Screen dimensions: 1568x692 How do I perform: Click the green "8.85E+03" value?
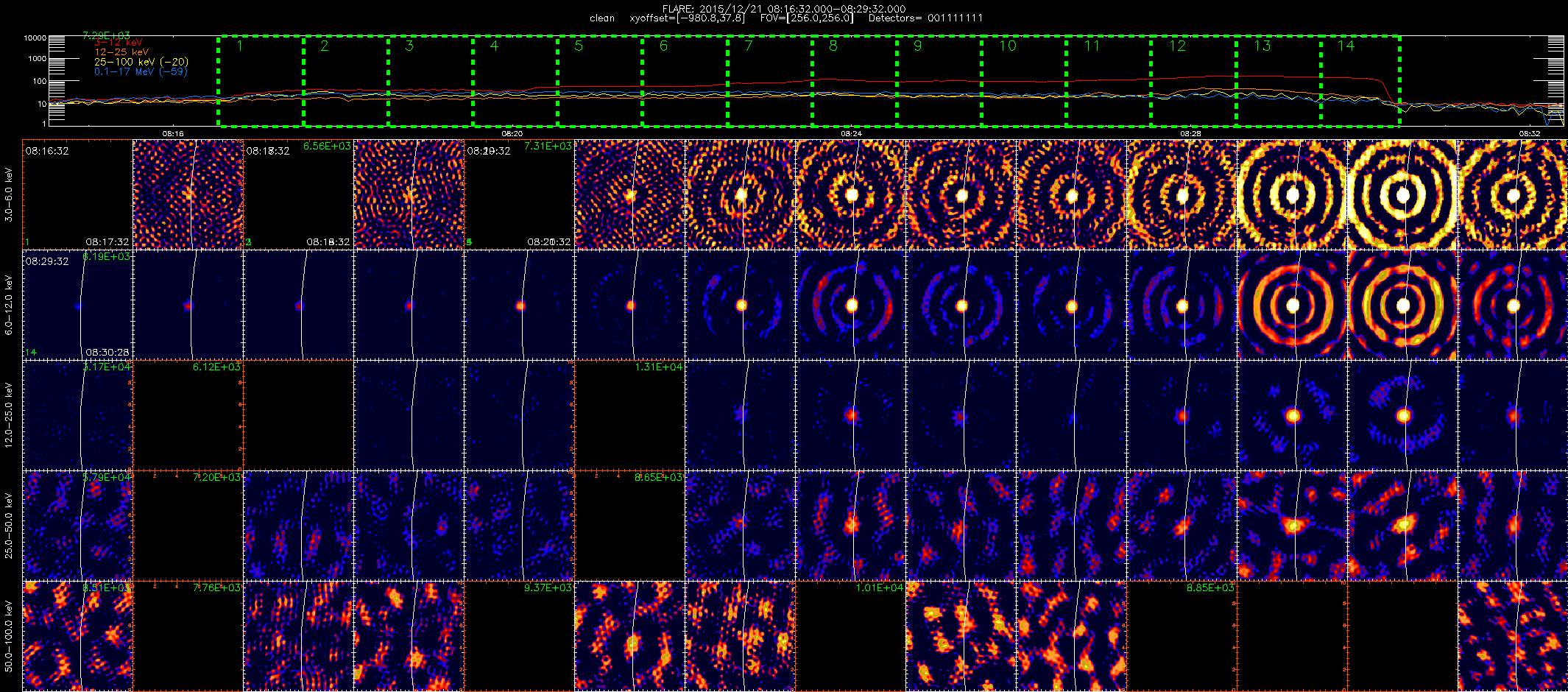pyautogui.click(x=1210, y=587)
